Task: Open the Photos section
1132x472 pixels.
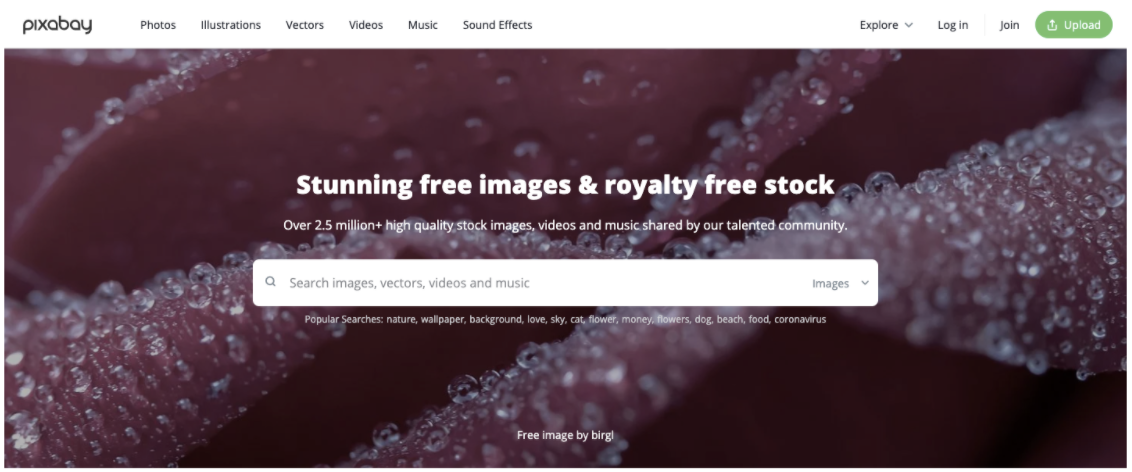Action: (x=158, y=25)
